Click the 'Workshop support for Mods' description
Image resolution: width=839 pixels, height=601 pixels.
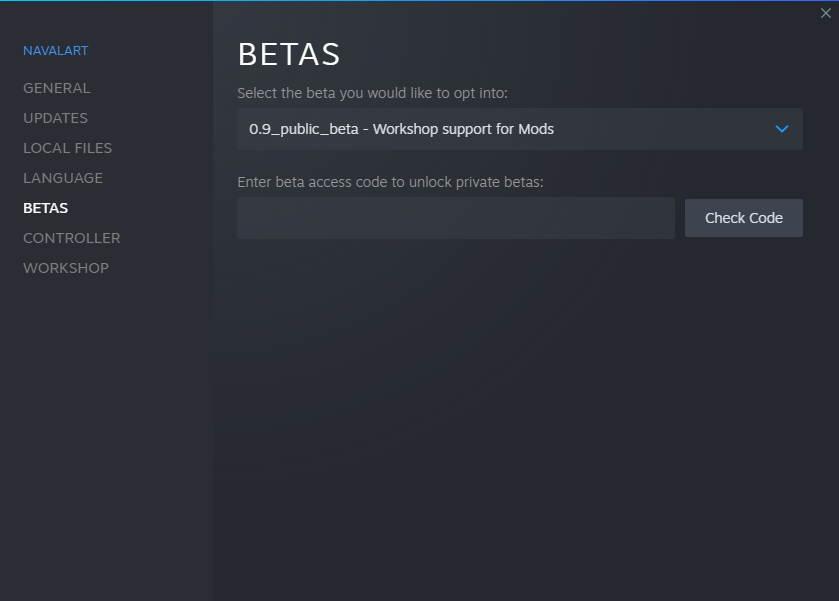click(x=463, y=129)
